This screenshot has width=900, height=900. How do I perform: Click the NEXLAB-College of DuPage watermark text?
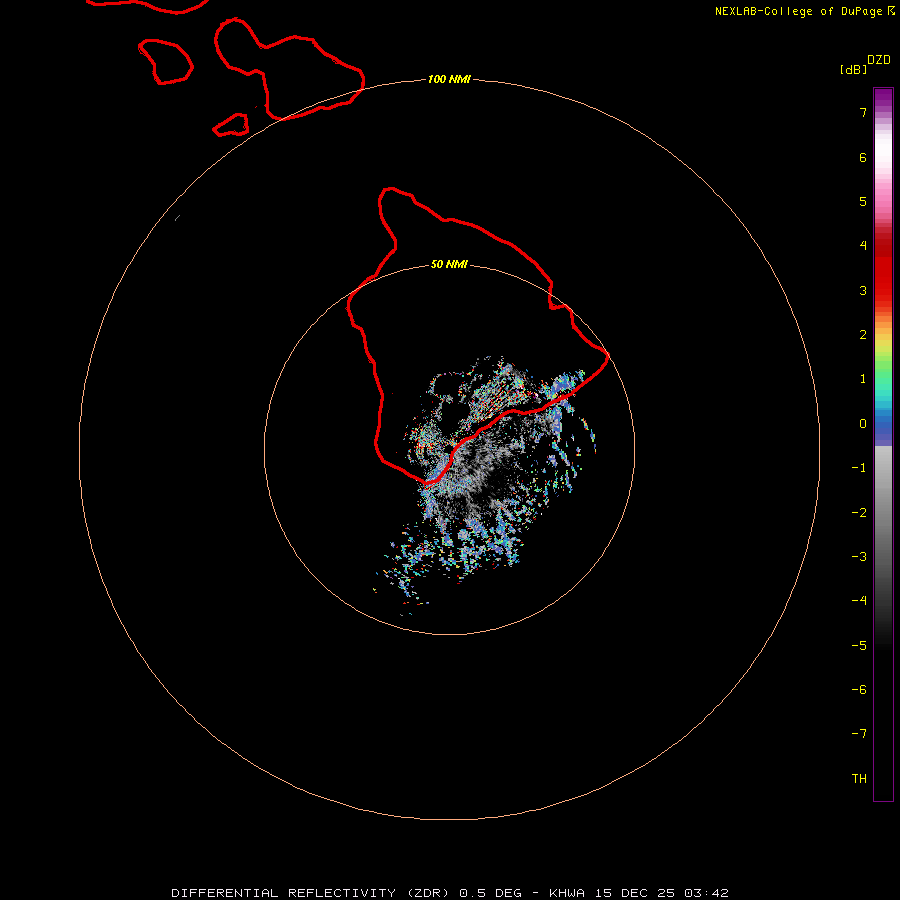[x=804, y=11]
